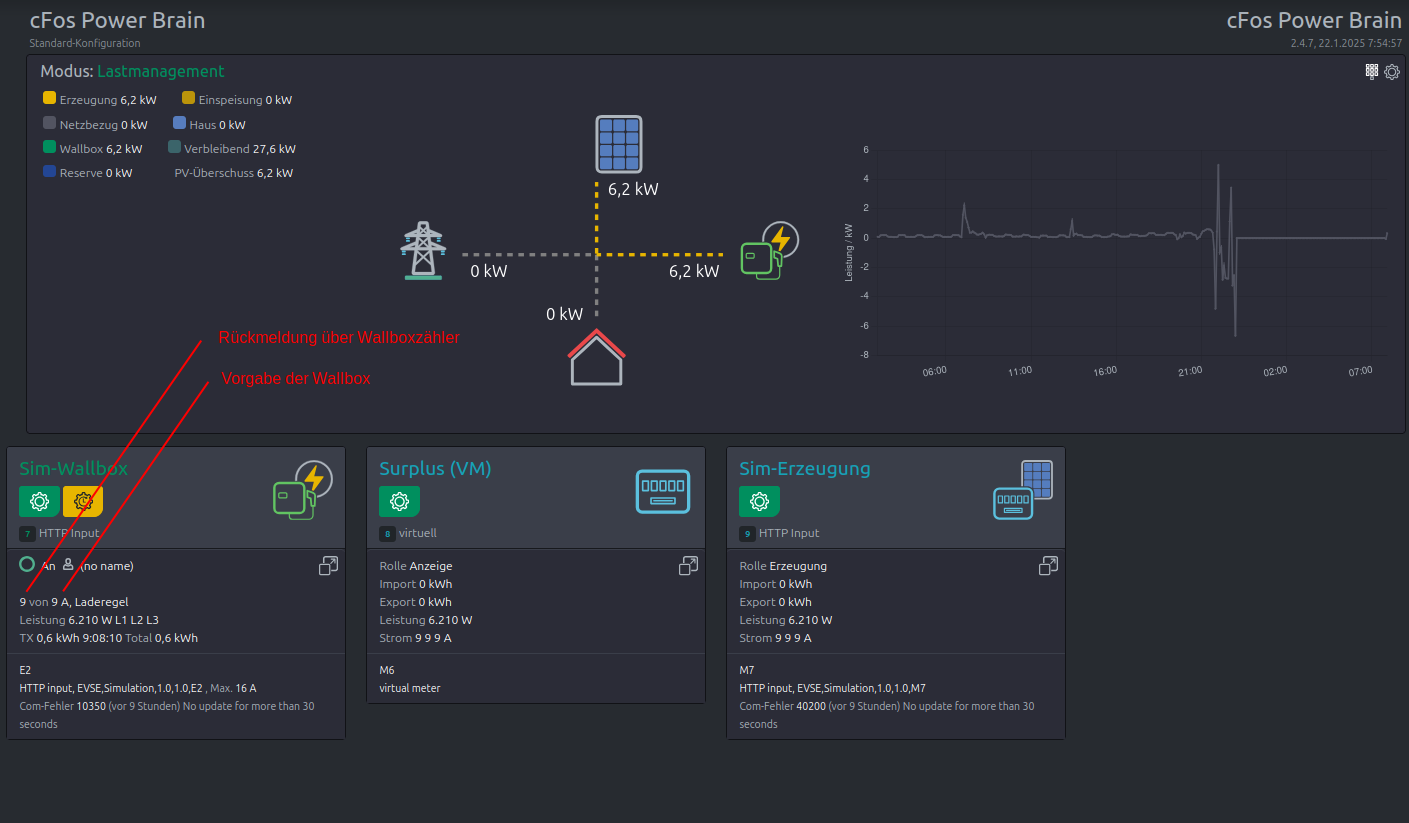Screen dimensions: 1409x823
Task: Open yellow charging rules gear on Sim-Wallbox
Action: click(83, 501)
